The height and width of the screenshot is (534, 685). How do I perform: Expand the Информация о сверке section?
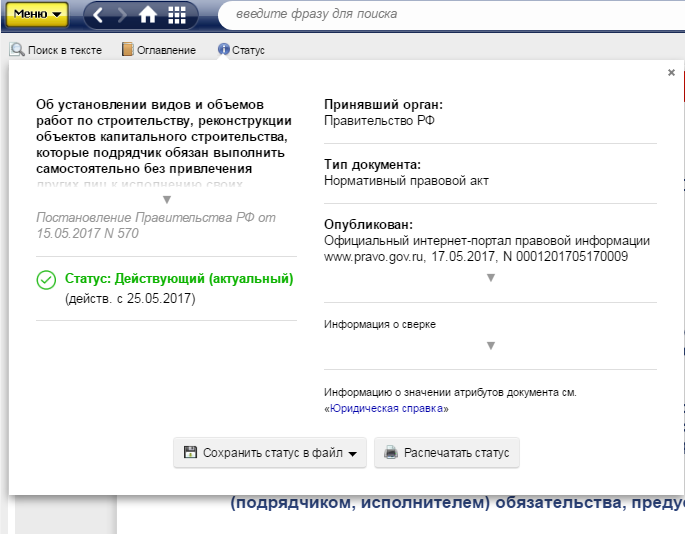[490, 346]
